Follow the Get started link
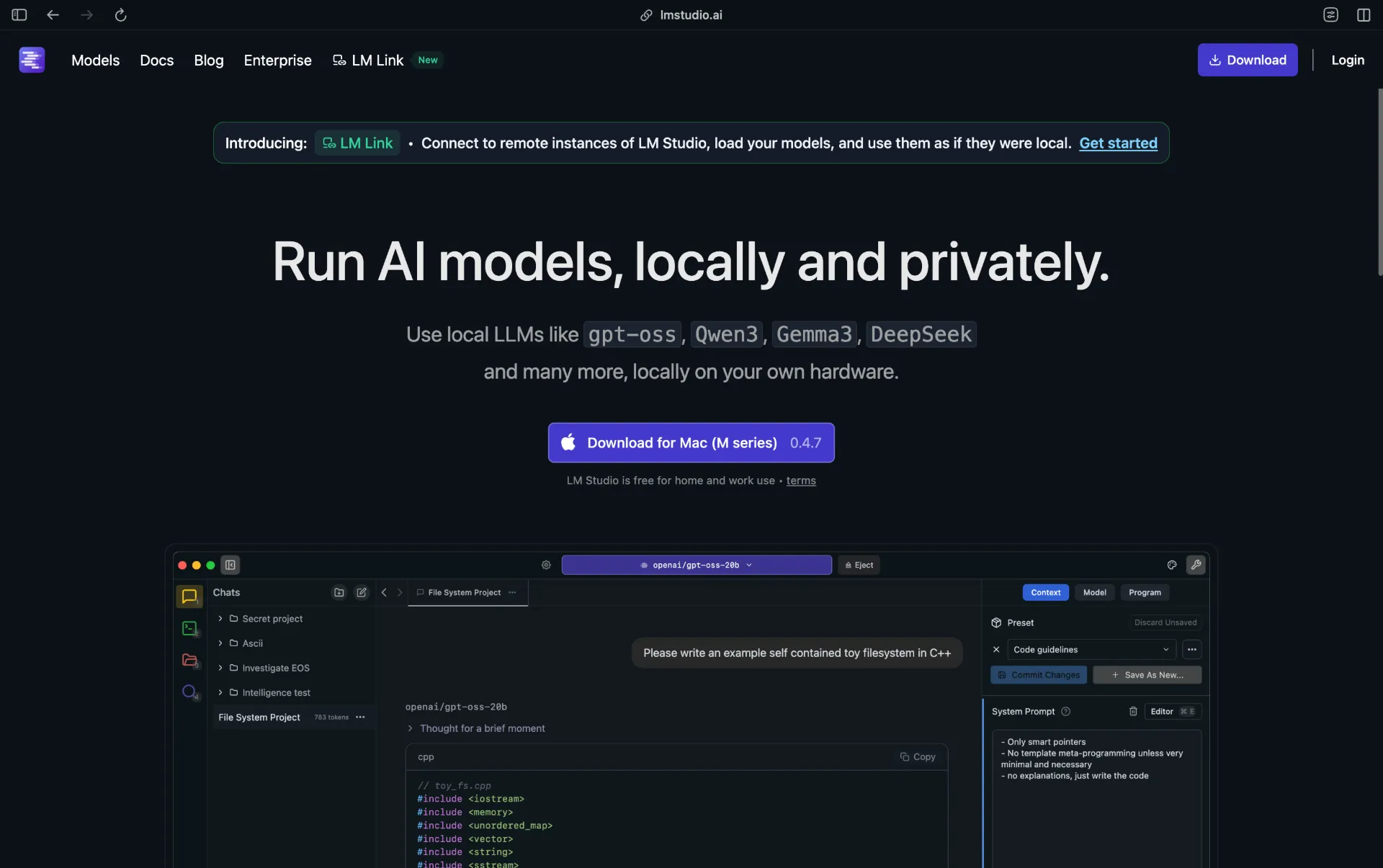 pyautogui.click(x=1118, y=143)
